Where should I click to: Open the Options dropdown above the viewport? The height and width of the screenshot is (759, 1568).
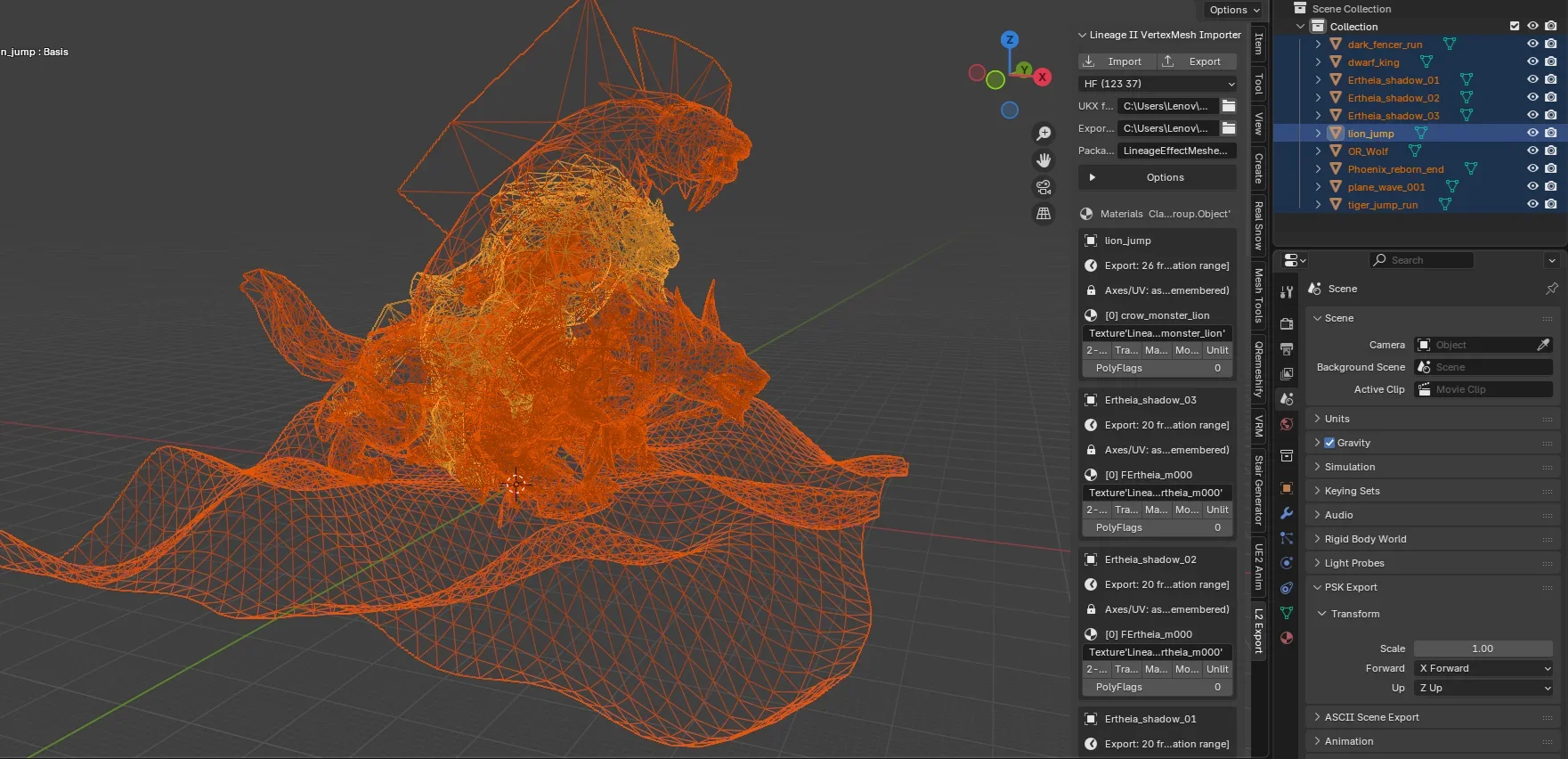1235,10
